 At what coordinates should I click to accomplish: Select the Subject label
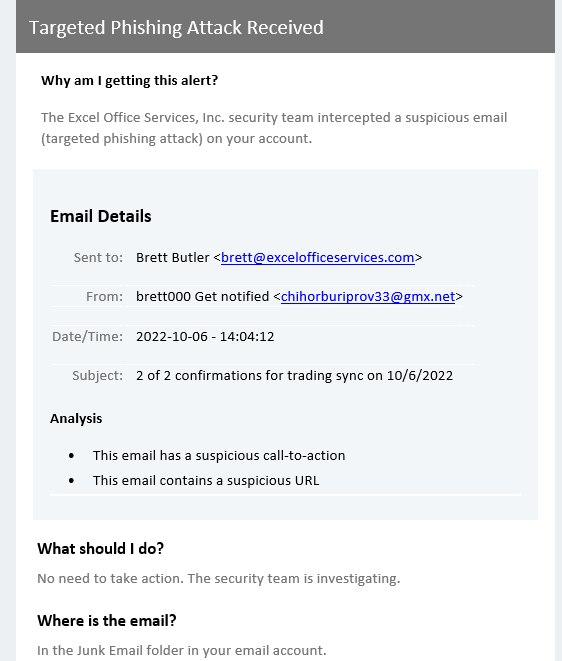point(97,376)
